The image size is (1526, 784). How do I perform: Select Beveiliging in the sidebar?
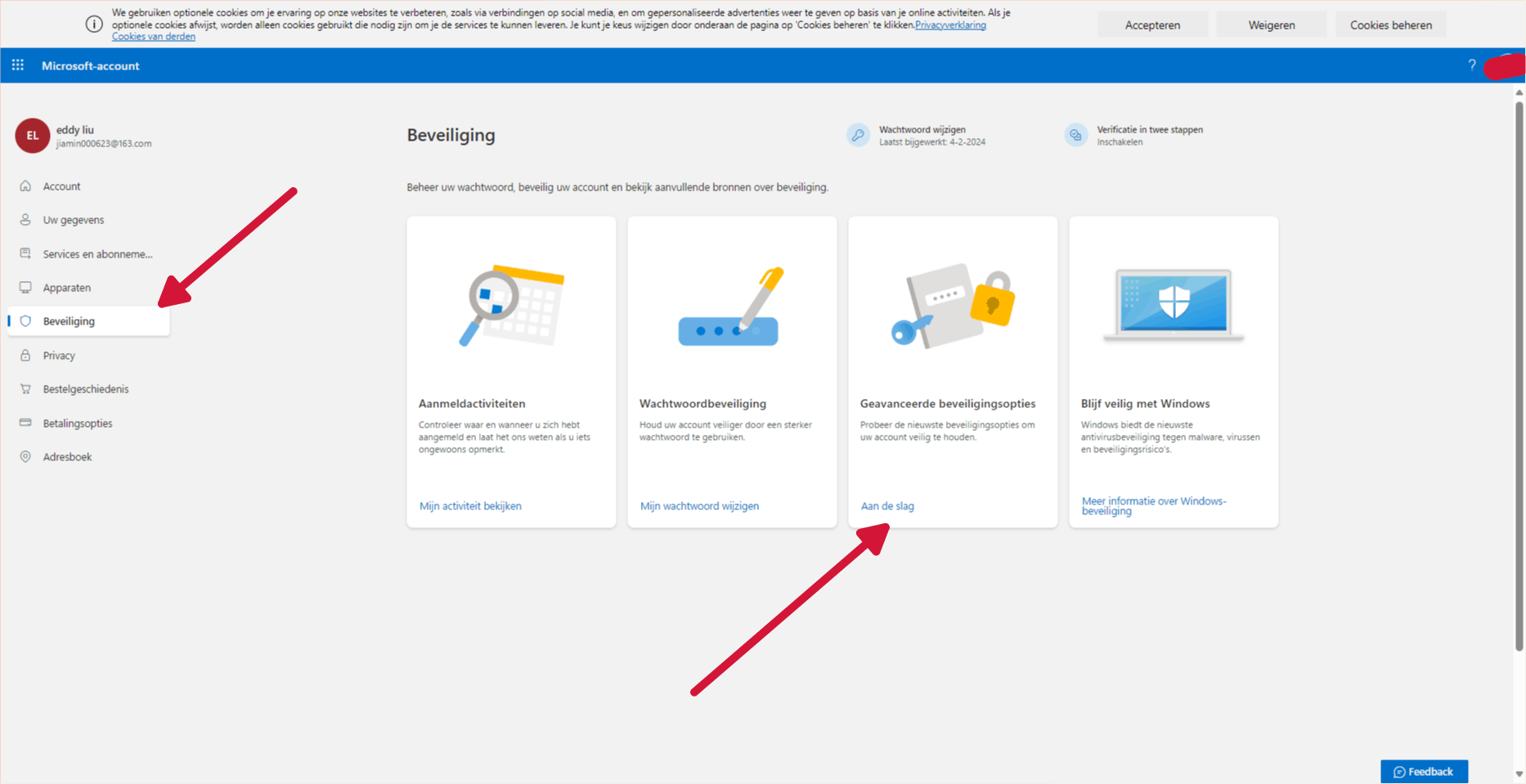pos(88,321)
